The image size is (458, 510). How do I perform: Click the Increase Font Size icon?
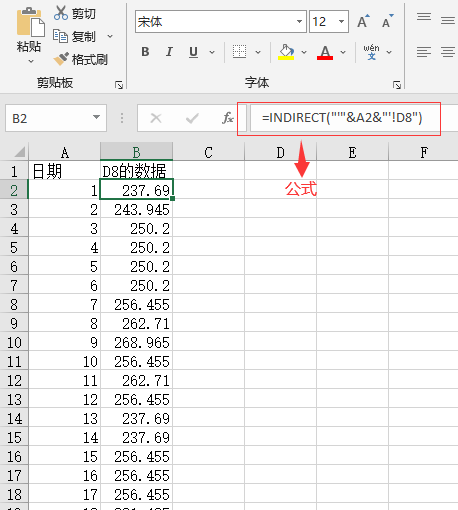click(x=363, y=22)
